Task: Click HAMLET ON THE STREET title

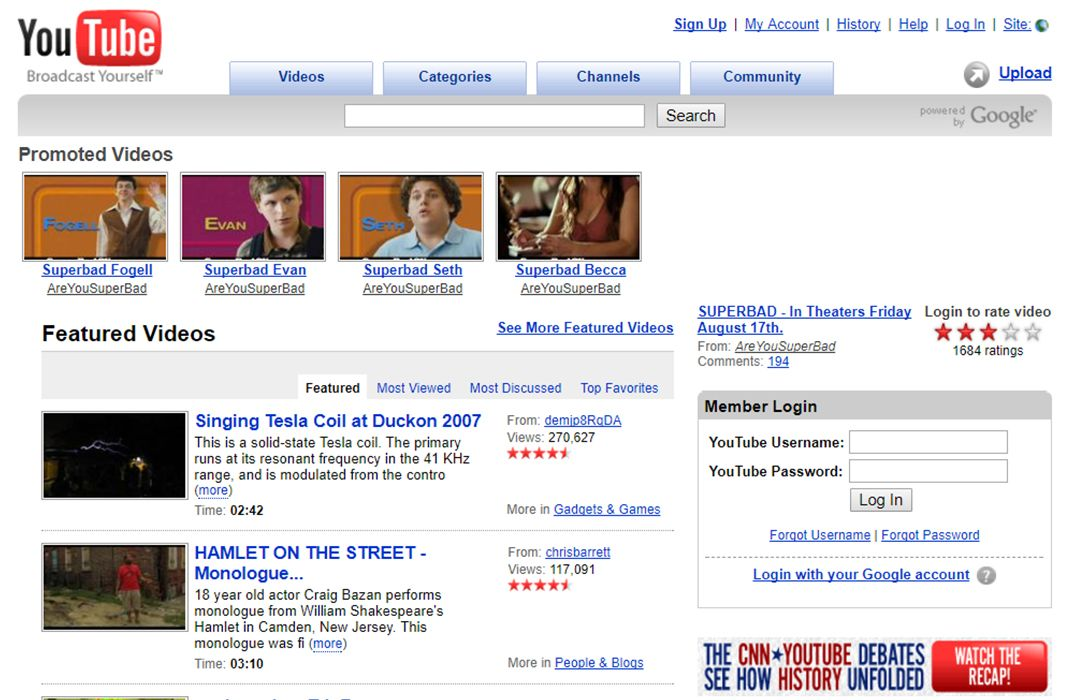Action: 310,563
